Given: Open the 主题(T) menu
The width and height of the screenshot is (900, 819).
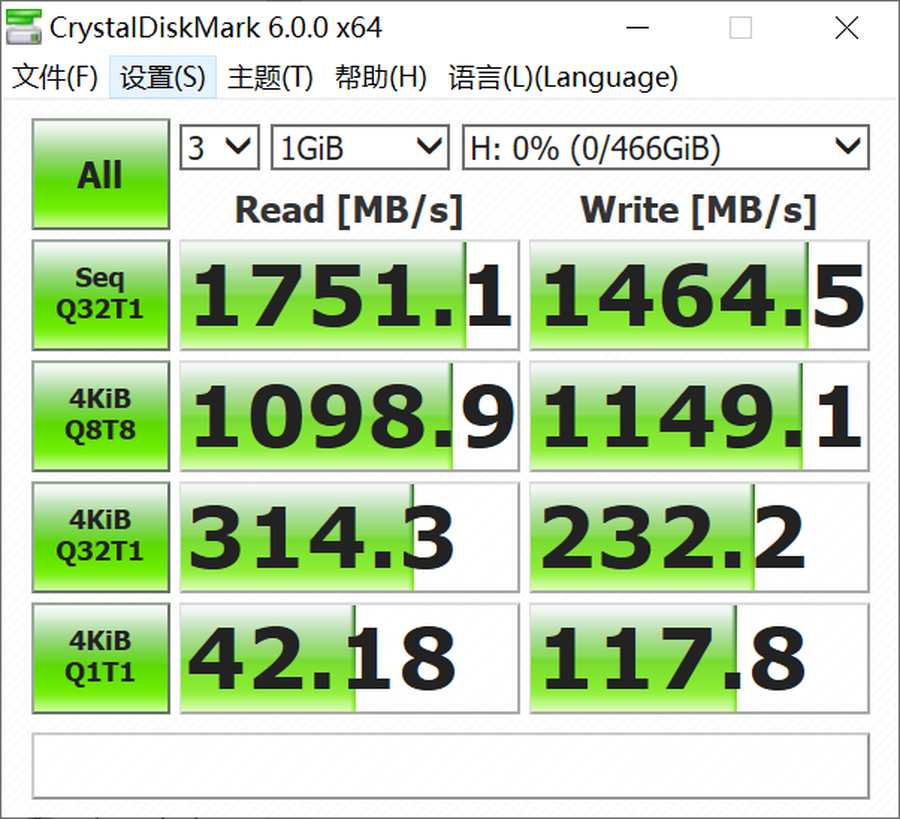Looking at the screenshot, I should tap(270, 78).
